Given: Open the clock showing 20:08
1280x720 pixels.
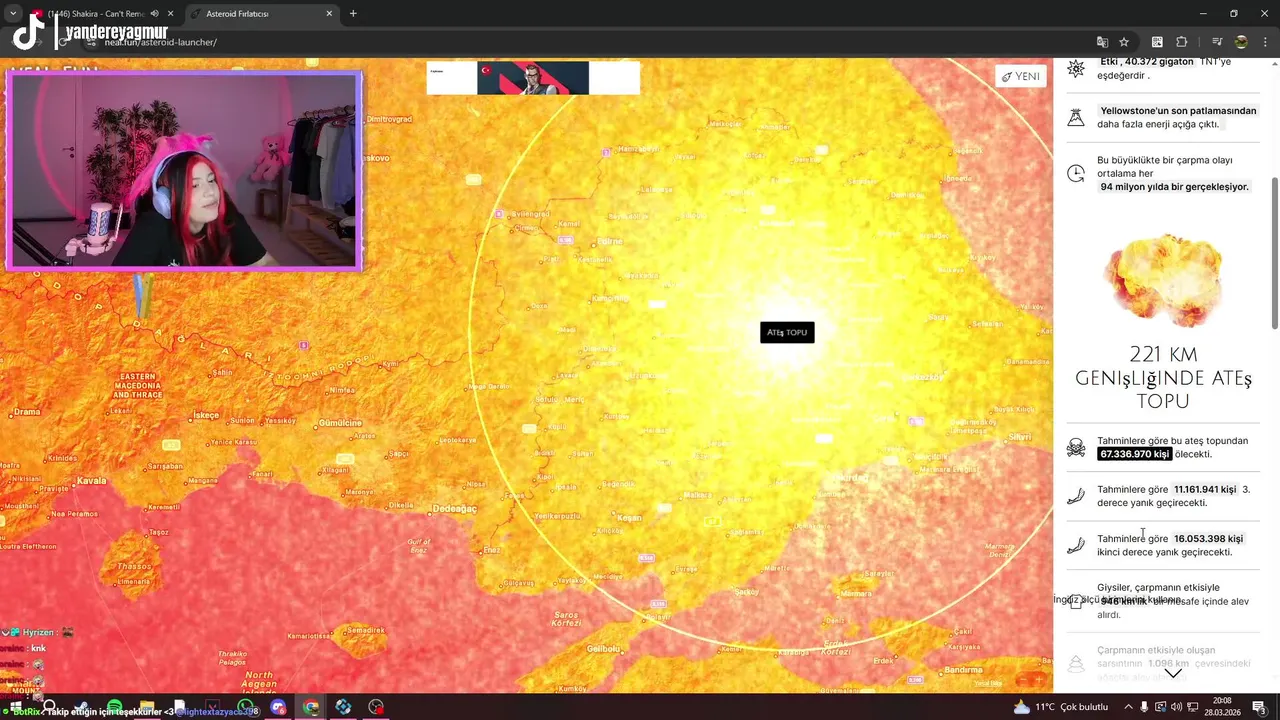Looking at the screenshot, I should (x=1223, y=707).
